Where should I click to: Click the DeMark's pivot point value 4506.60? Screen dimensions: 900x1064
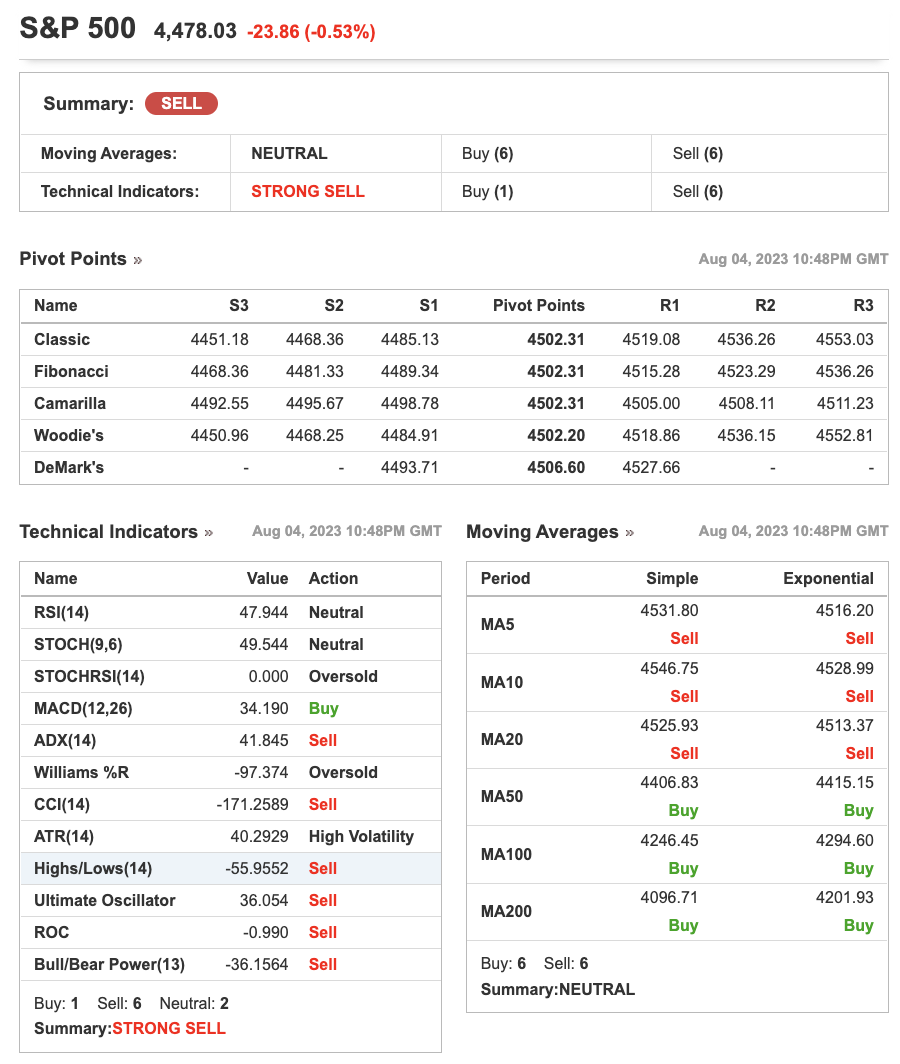(x=556, y=468)
